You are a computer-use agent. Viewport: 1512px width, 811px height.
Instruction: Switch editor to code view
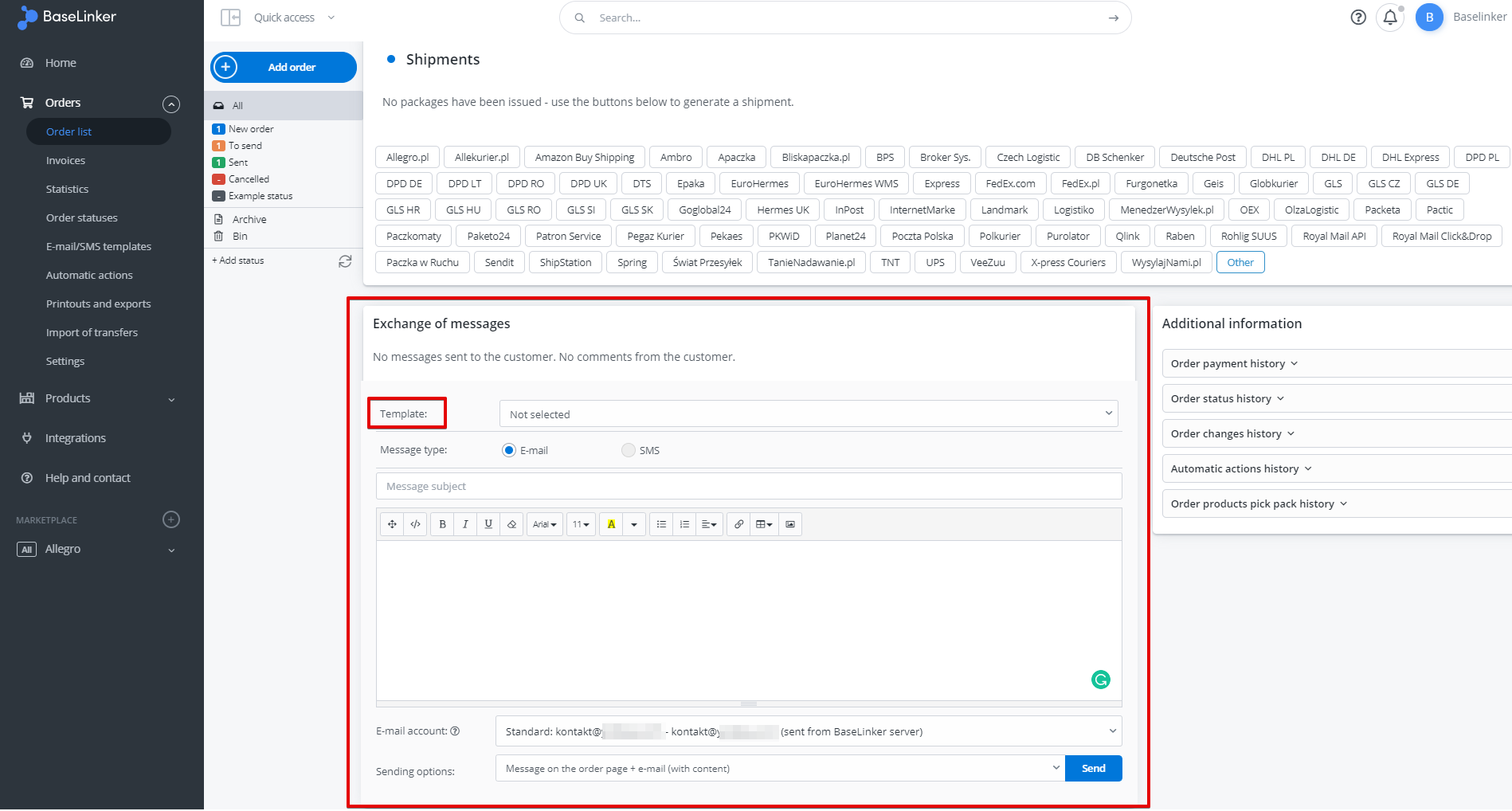coord(415,524)
